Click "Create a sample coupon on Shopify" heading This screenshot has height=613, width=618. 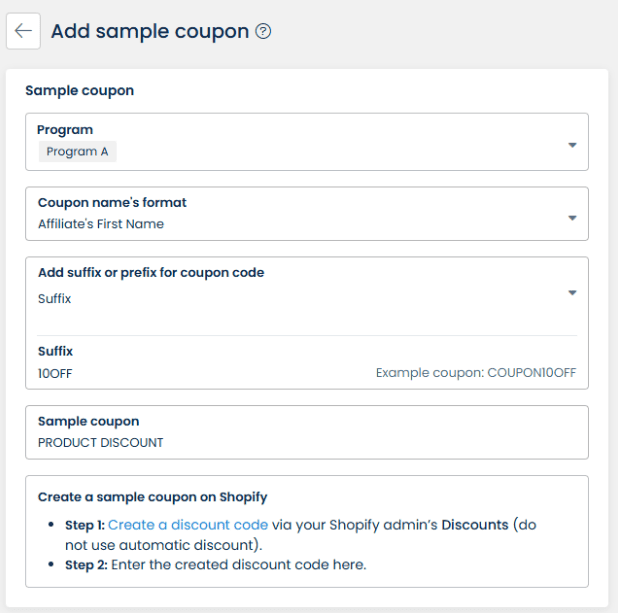(x=152, y=496)
